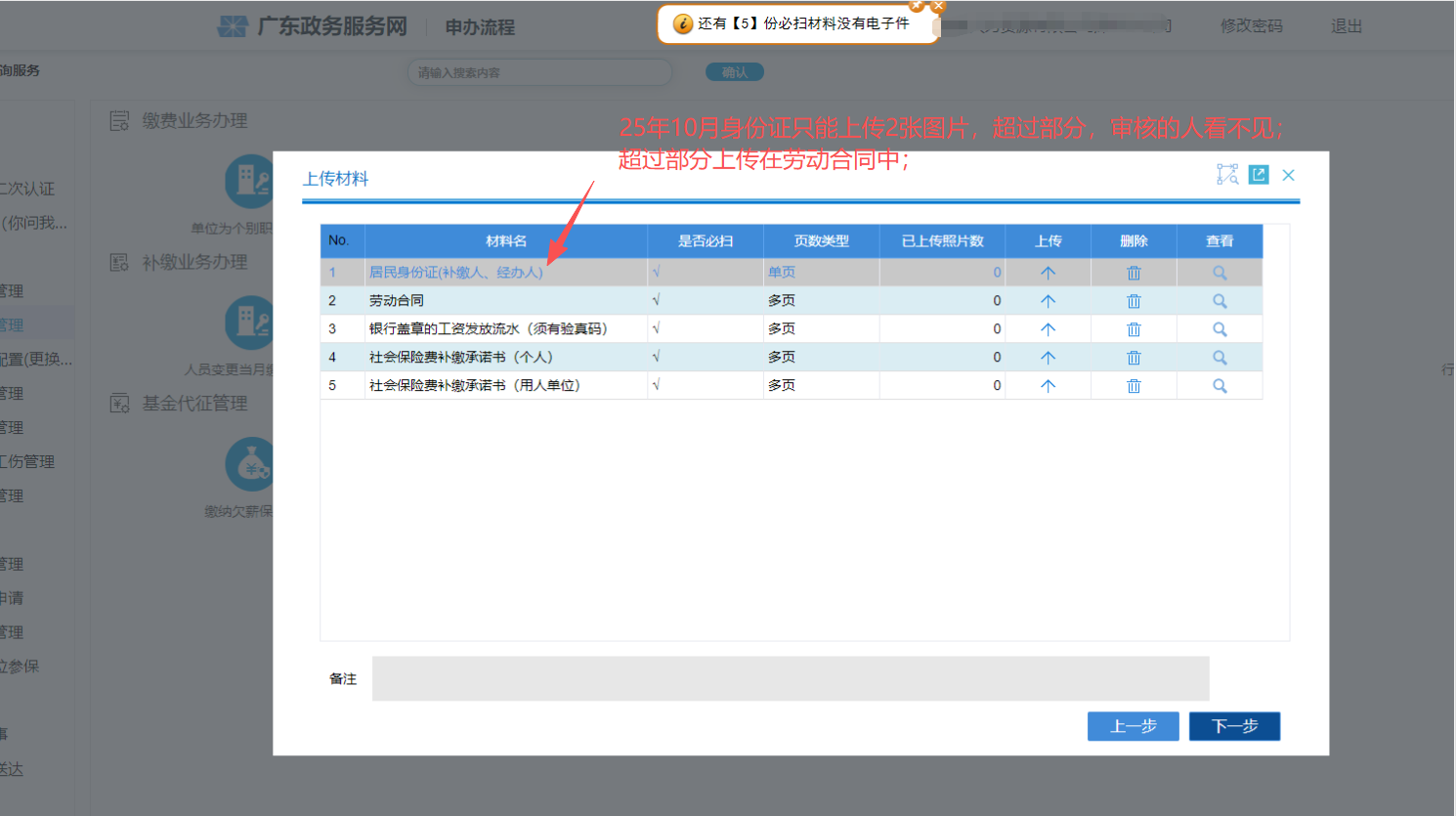The height and width of the screenshot is (816, 1456).
Task: Select 是否必扫 column header
Action: 706,241
